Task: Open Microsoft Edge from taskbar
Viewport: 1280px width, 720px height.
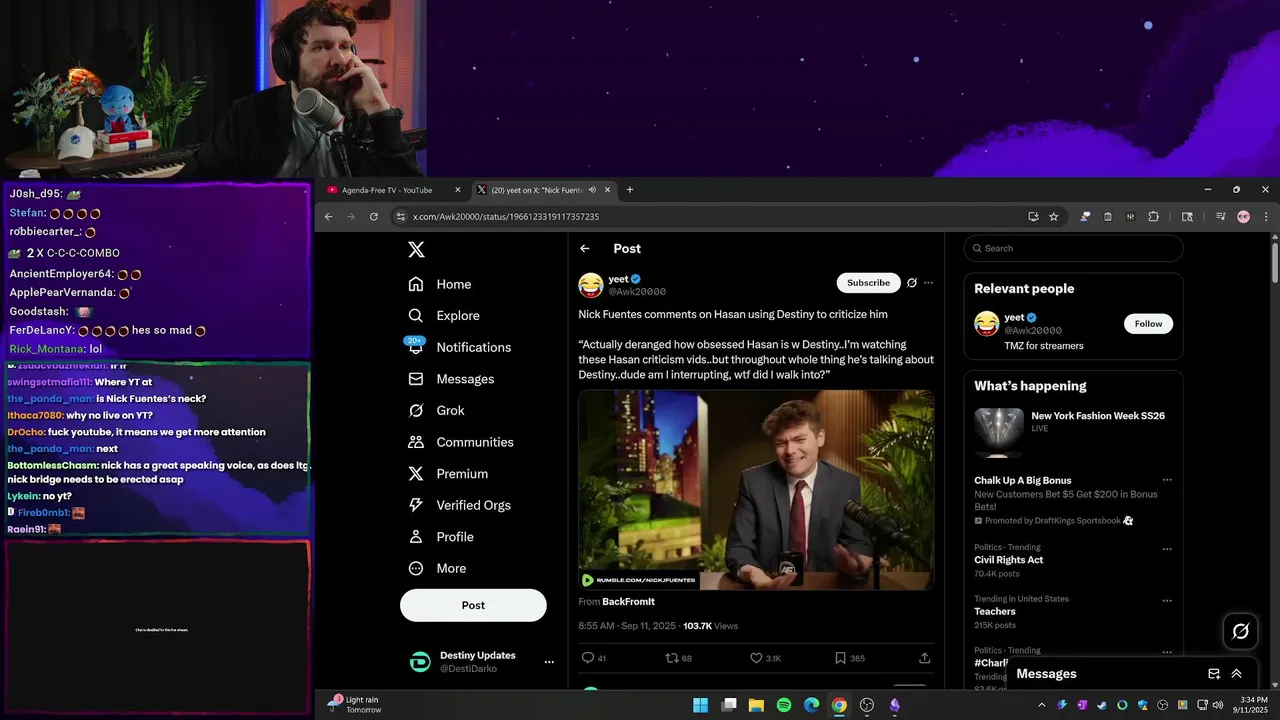Action: (812, 705)
